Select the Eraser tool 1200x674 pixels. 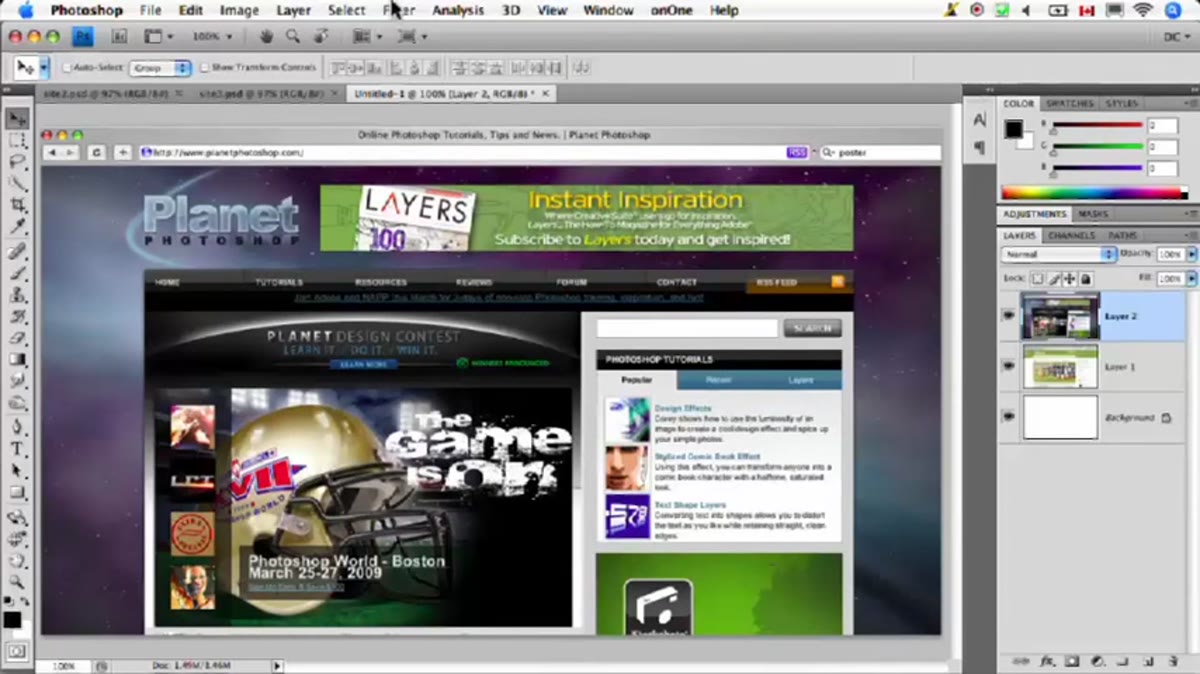tap(17, 338)
